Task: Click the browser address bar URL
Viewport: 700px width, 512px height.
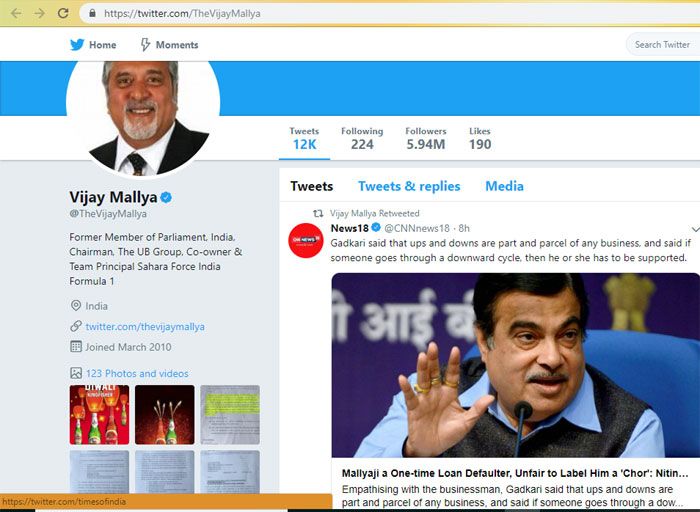Action: [x=182, y=13]
